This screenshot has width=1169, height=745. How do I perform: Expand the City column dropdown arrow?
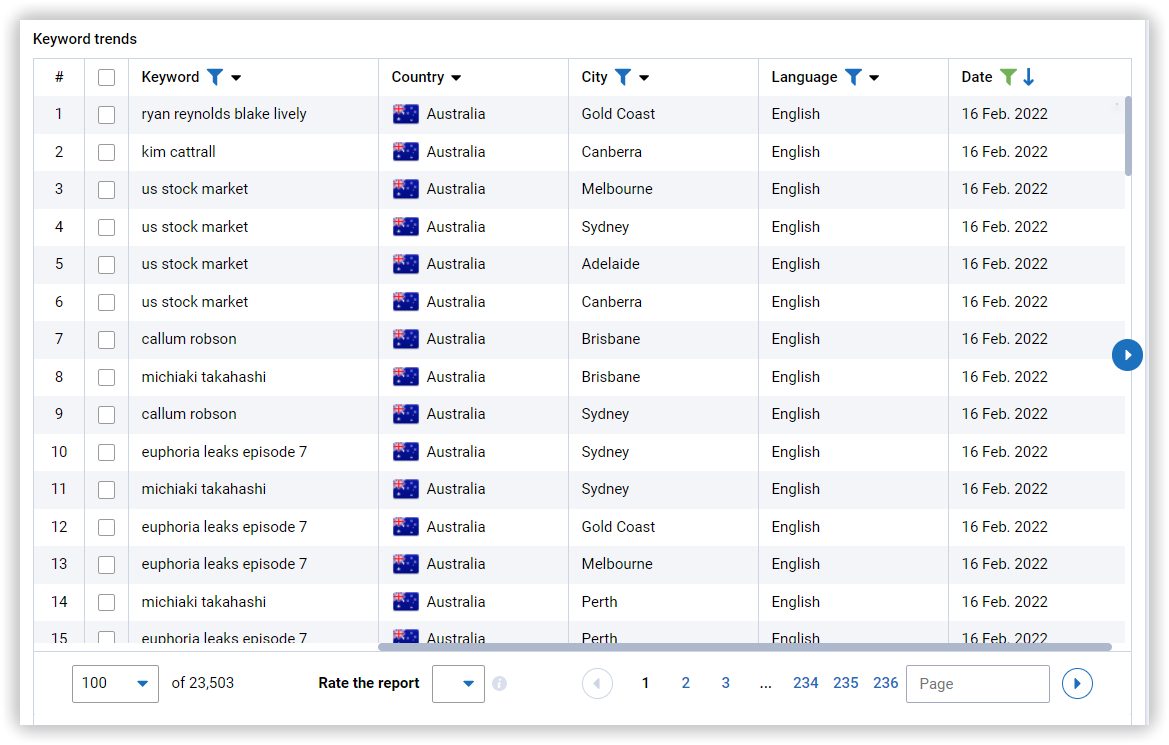pyautogui.click(x=644, y=78)
